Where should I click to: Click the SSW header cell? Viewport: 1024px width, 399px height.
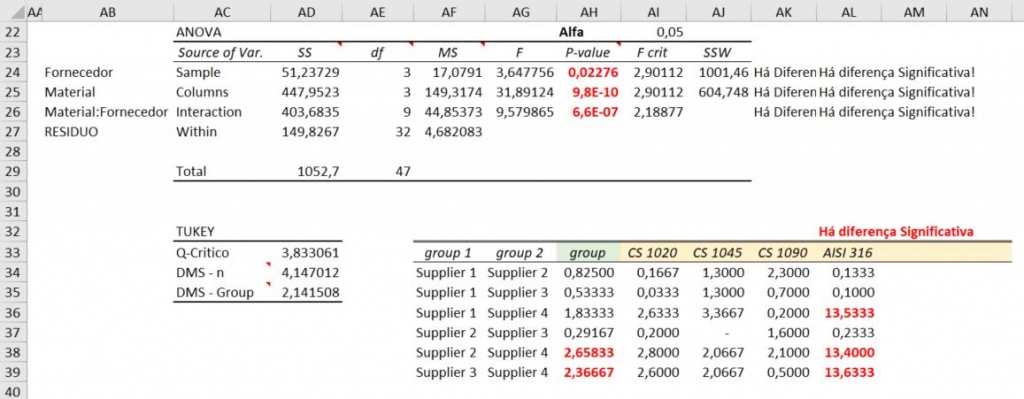(x=718, y=52)
